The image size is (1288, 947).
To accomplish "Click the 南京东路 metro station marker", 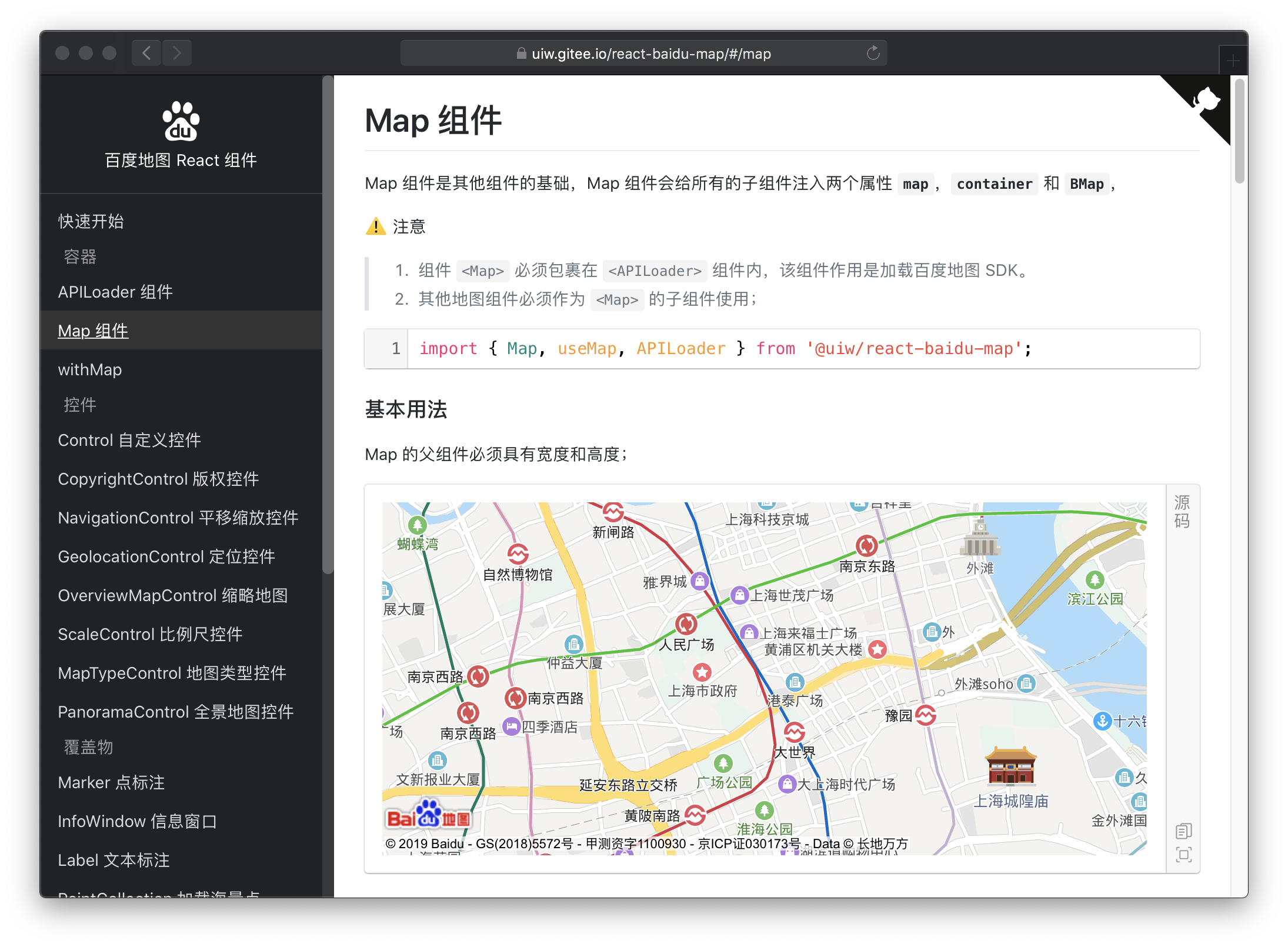I will 866,546.
